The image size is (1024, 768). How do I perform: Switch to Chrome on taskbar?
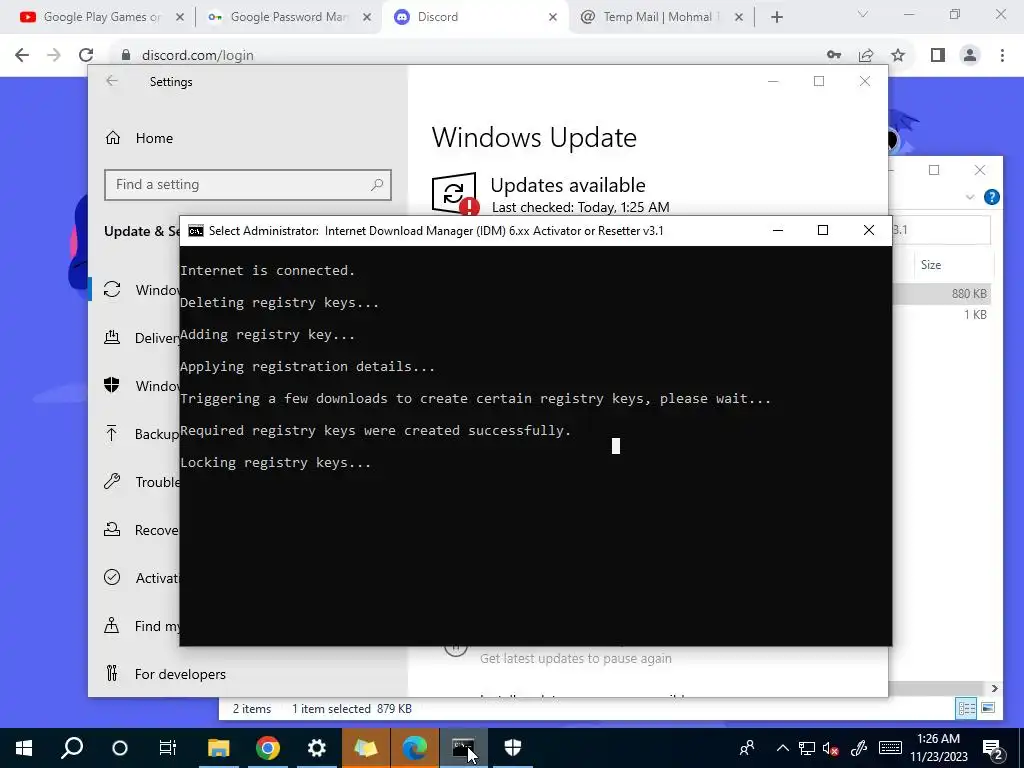(x=268, y=748)
